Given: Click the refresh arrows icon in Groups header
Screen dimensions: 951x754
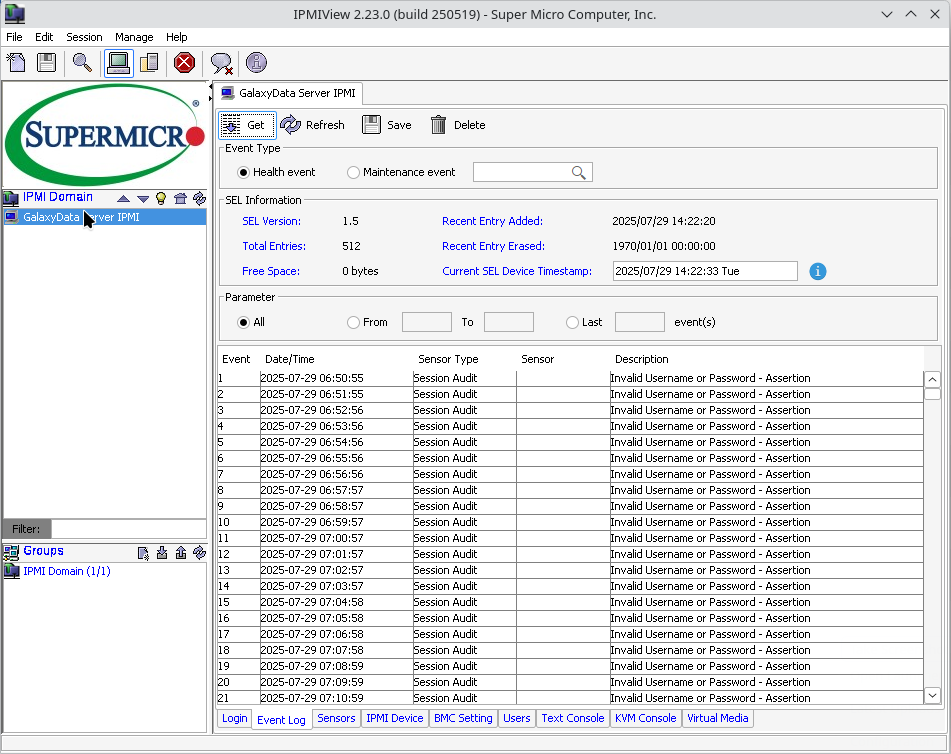Looking at the screenshot, I should (199, 553).
